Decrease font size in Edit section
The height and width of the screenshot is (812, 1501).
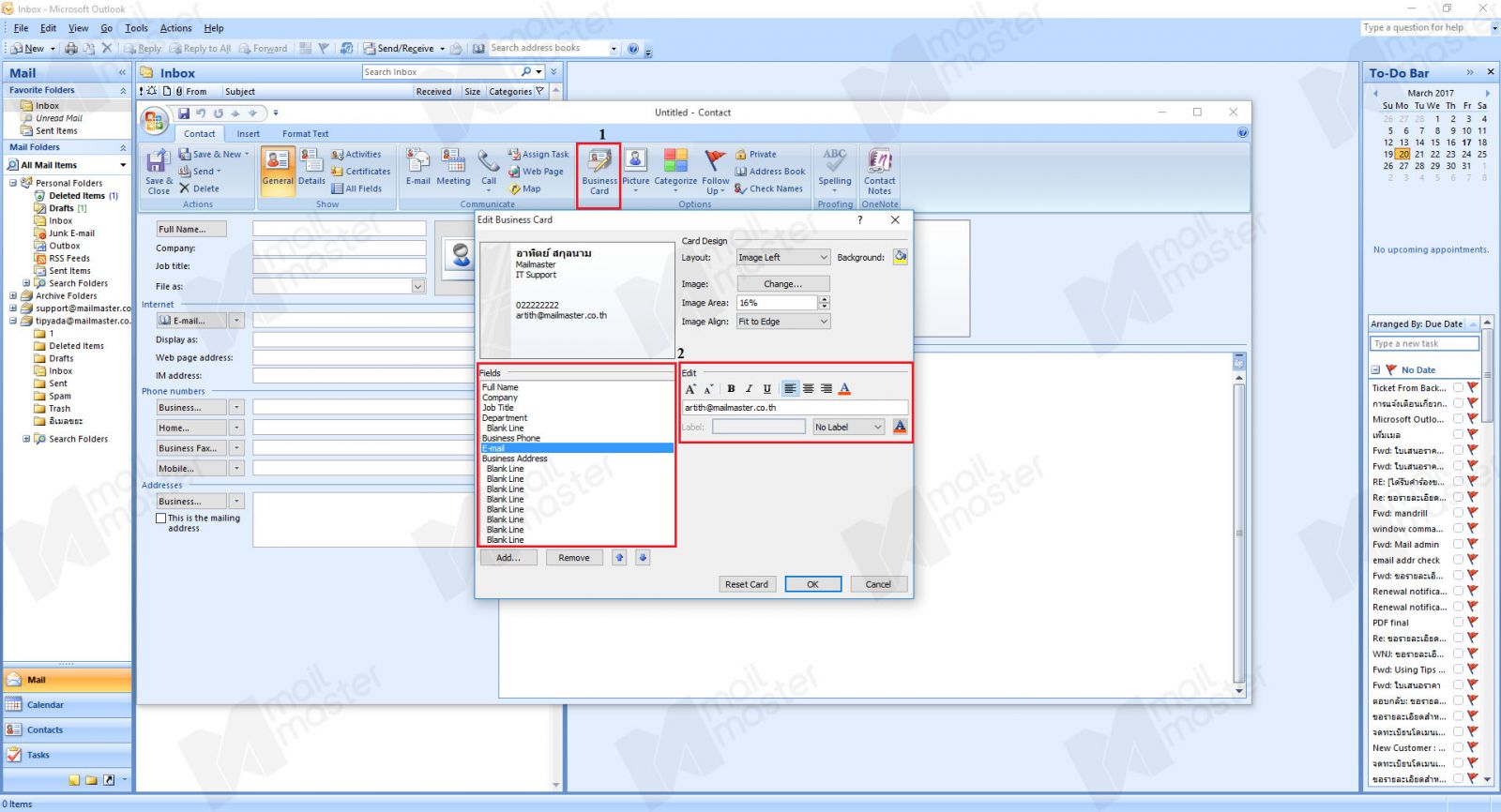(708, 389)
